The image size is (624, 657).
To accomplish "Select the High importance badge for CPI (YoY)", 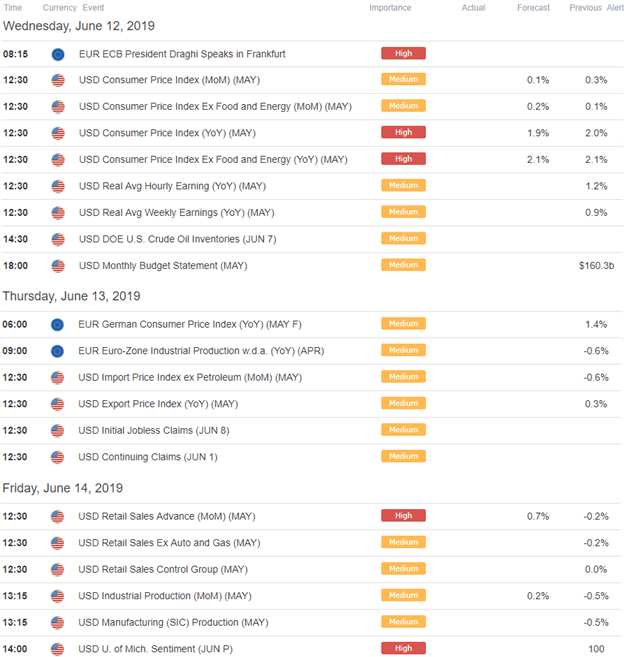I will coord(403,132).
